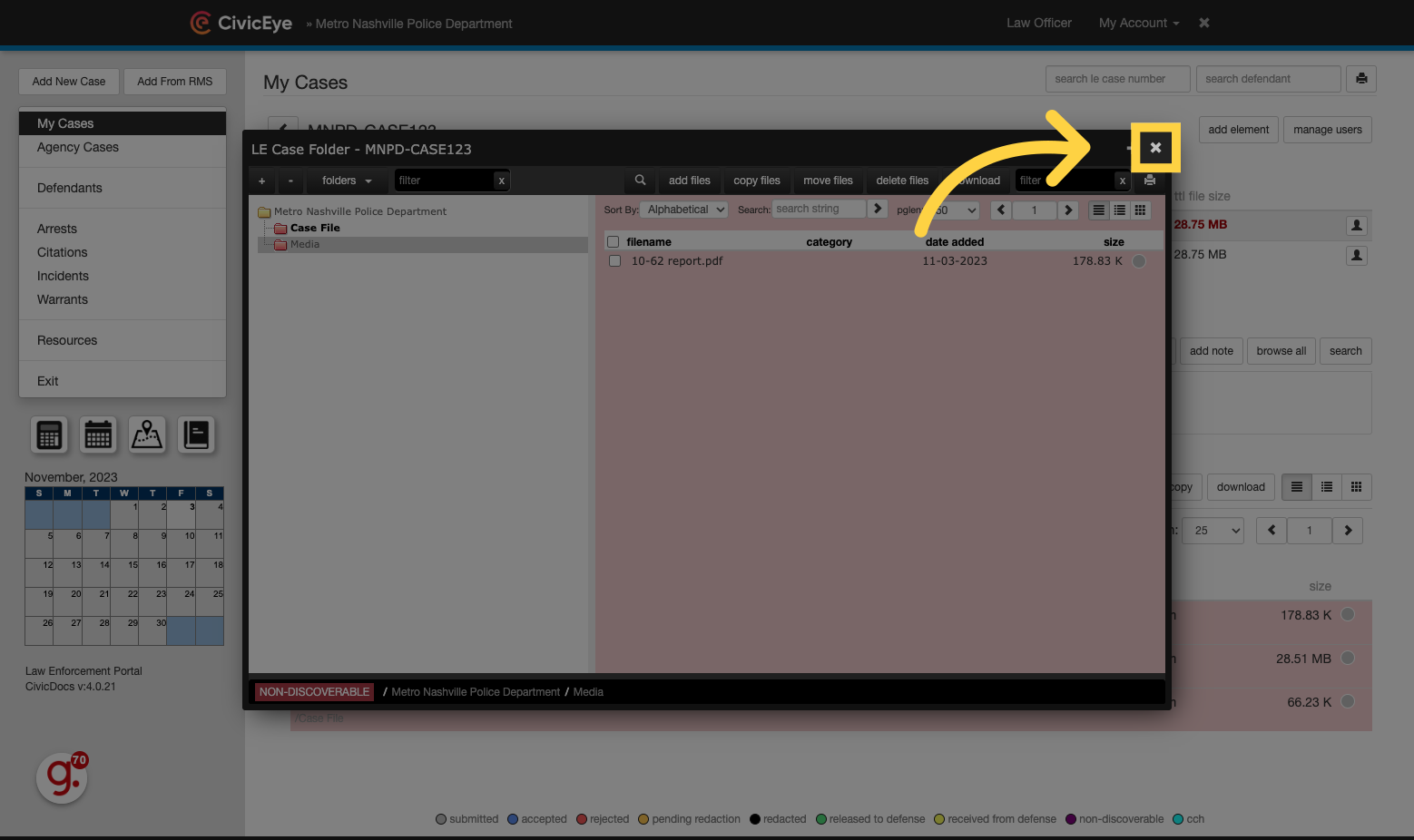Go to the next page in My Cases

point(1348,531)
